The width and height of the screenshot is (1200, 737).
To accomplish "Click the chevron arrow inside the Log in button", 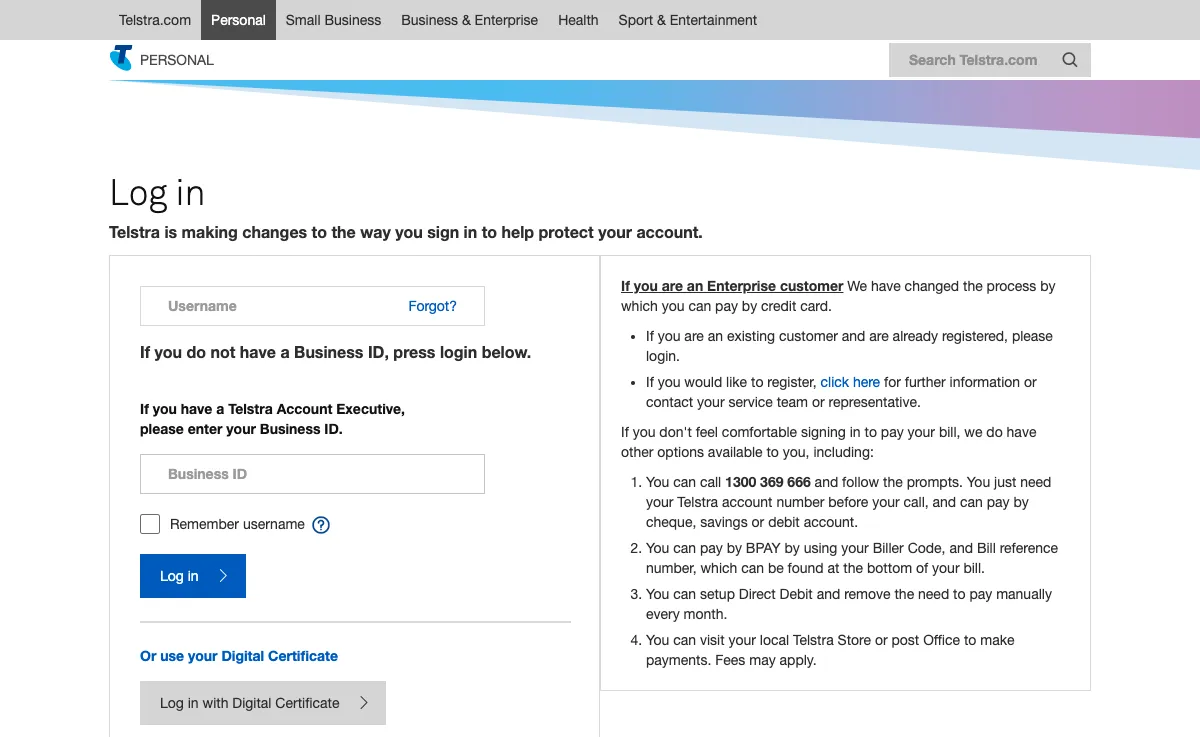I will click(222, 576).
